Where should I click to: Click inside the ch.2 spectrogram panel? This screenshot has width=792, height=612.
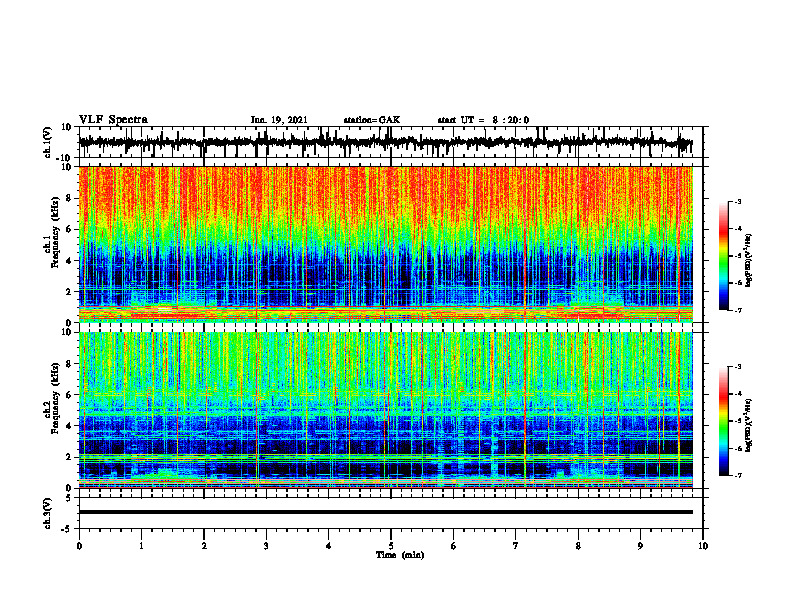[385, 410]
